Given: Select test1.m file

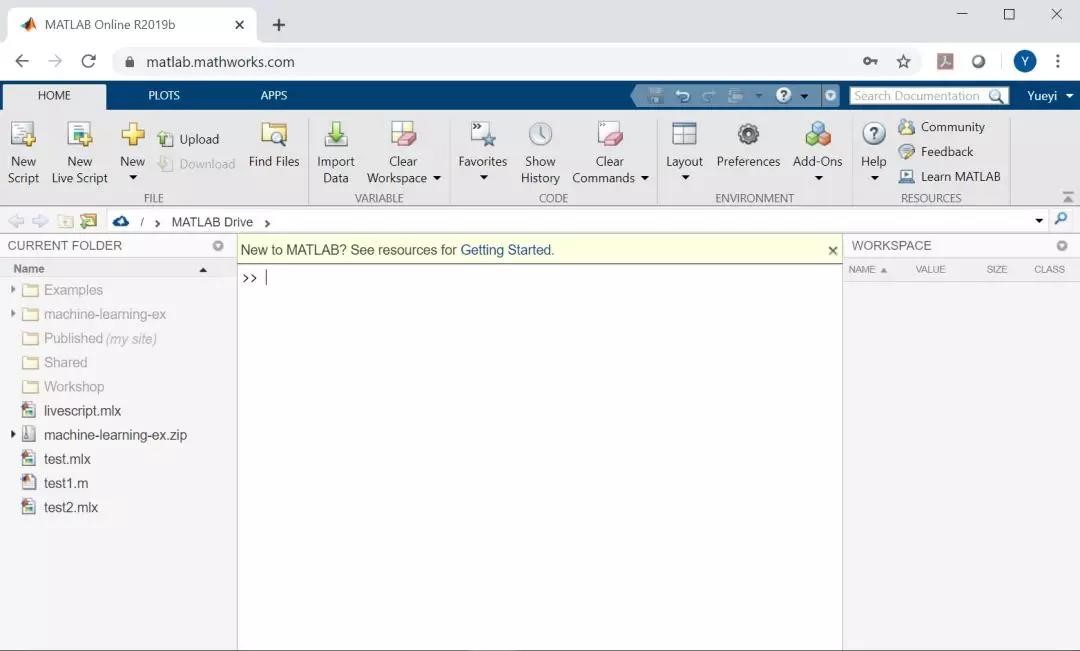Looking at the screenshot, I should point(54,483).
